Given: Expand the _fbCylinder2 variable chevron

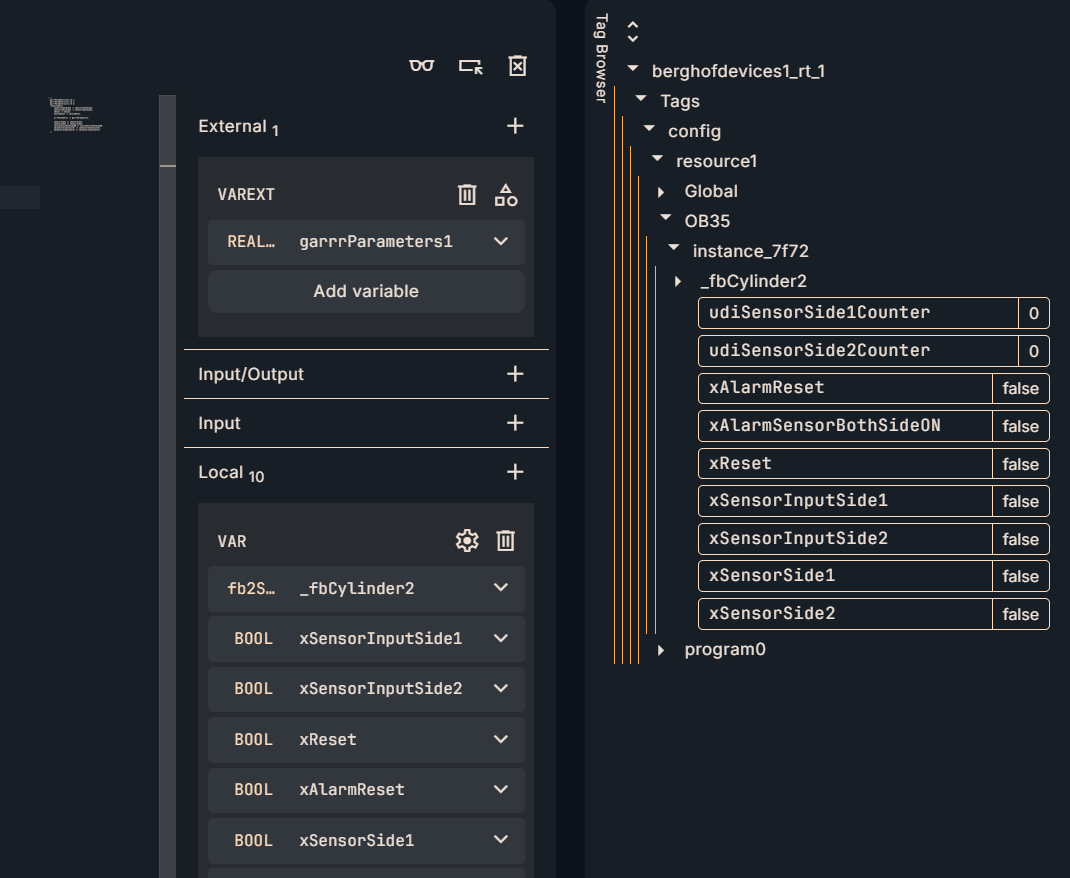Looking at the screenshot, I should [x=501, y=589].
